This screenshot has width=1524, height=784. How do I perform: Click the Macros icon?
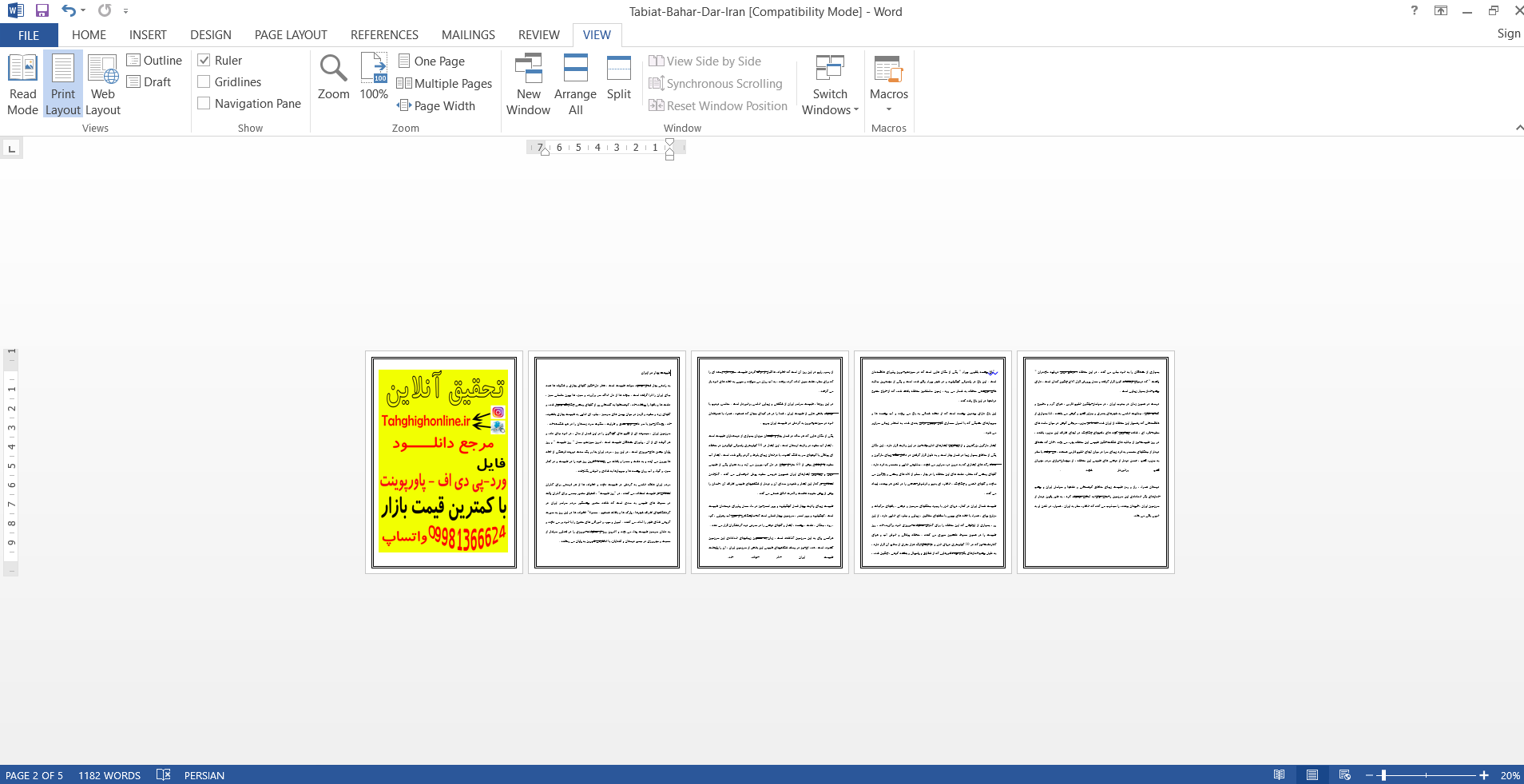[x=888, y=70]
